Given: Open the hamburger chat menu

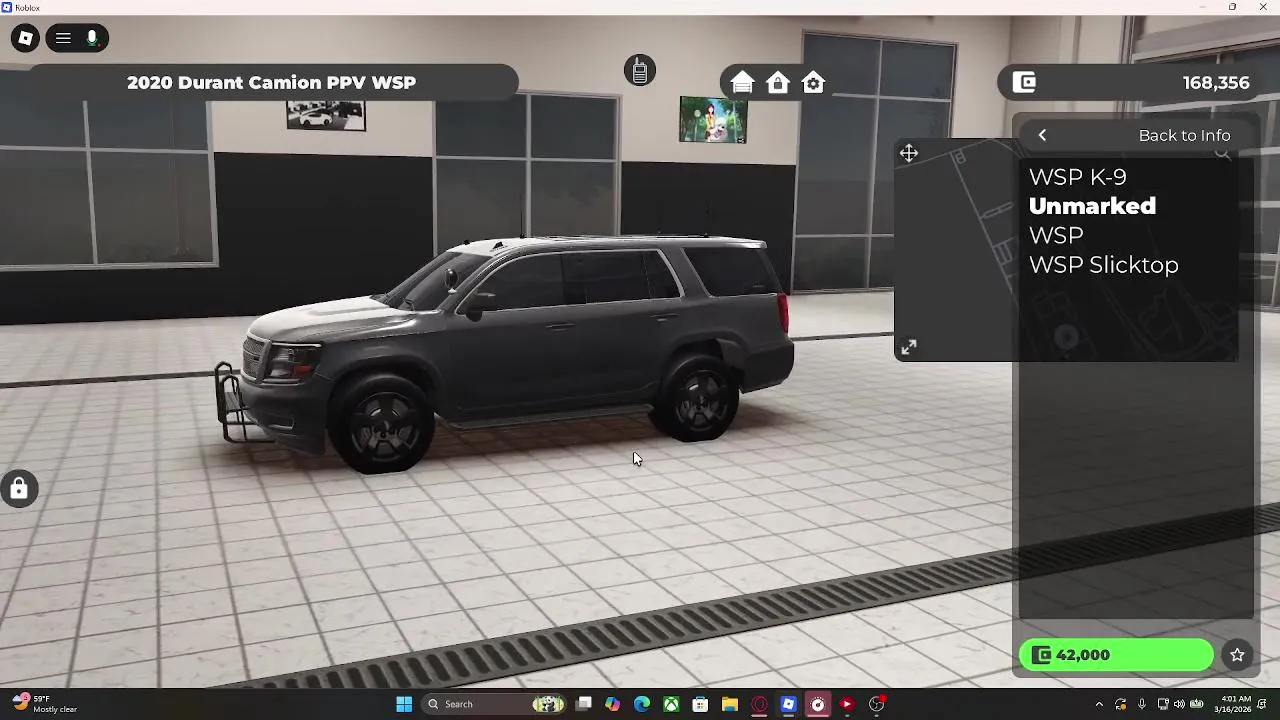Looking at the screenshot, I should coord(63,39).
